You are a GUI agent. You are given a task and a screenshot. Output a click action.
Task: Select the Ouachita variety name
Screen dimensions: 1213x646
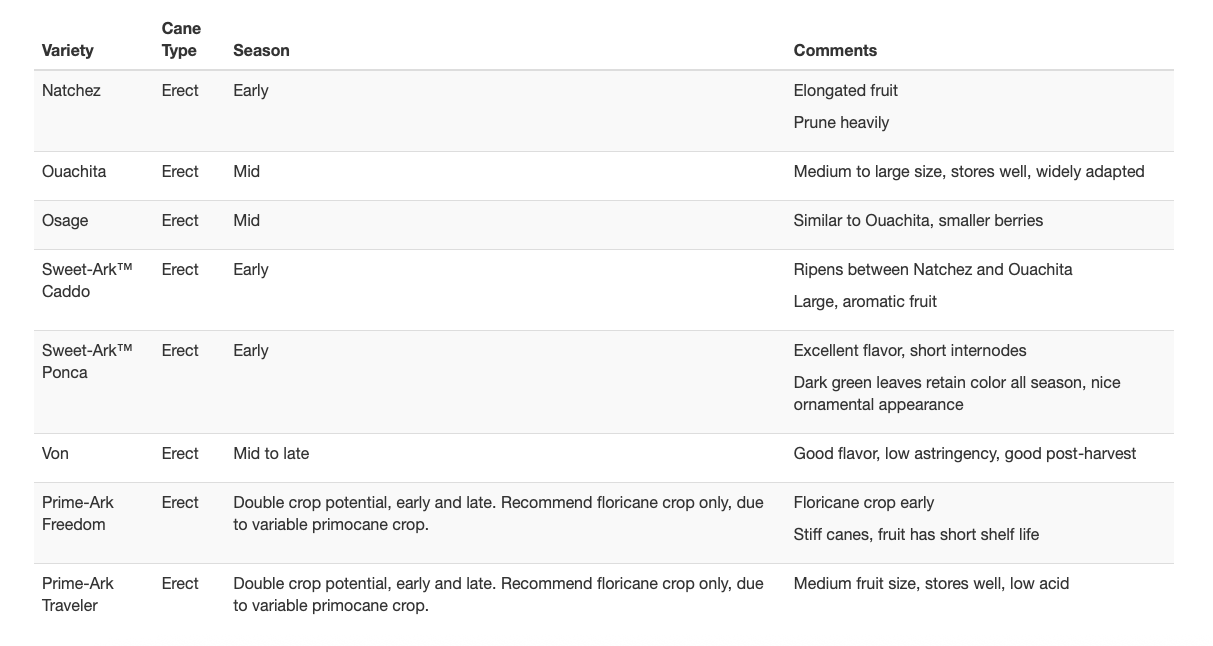pyautogui.click(x=74, y=171)
